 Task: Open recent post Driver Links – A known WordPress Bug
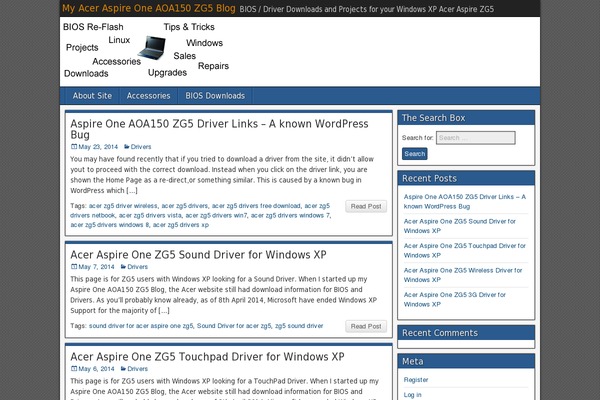pos(465,201)
